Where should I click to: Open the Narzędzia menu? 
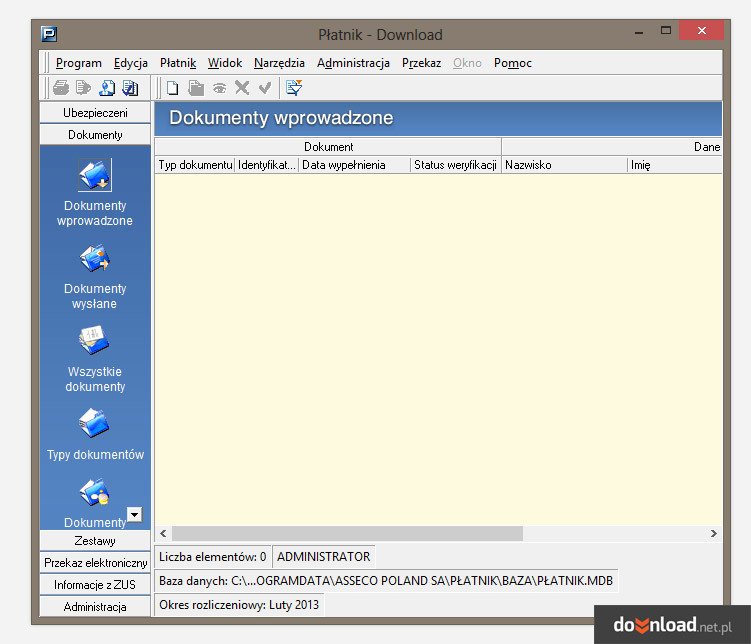click(279, 63)
